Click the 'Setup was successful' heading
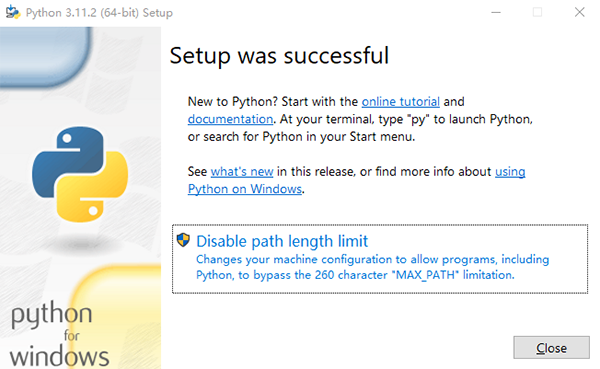The image size is (600, 369). [279, 56]
